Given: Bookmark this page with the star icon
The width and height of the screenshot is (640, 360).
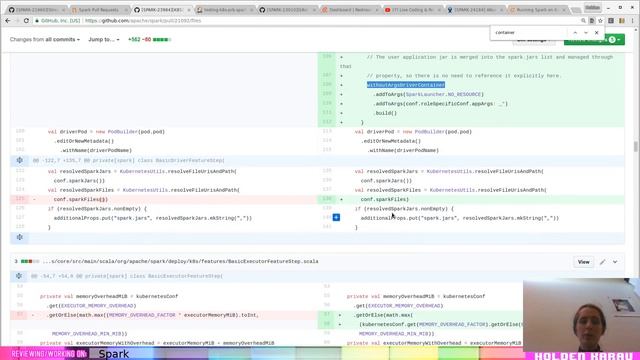Looking at the screenshot, I should 600,20.
